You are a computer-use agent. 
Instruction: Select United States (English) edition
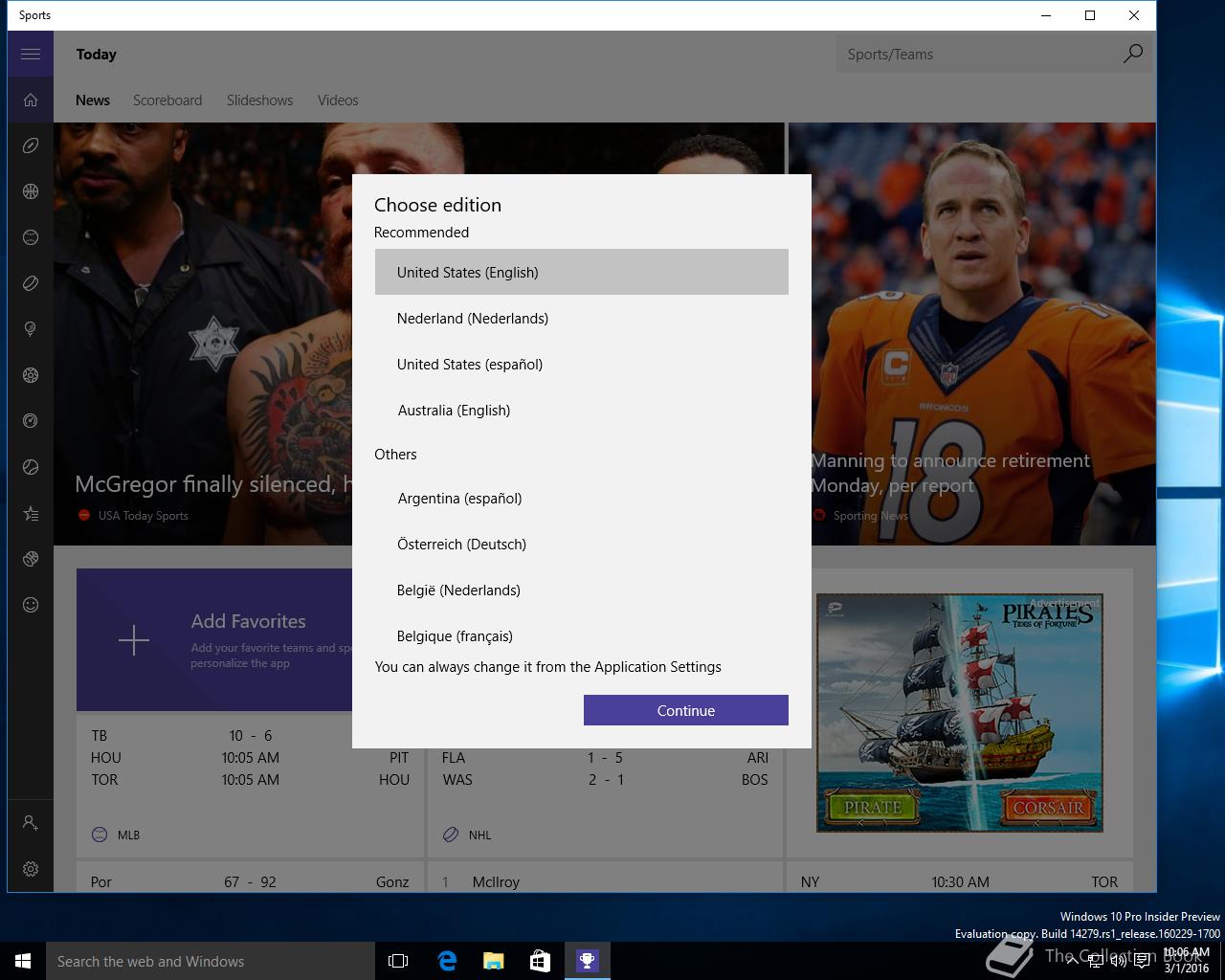click(582, 272)
